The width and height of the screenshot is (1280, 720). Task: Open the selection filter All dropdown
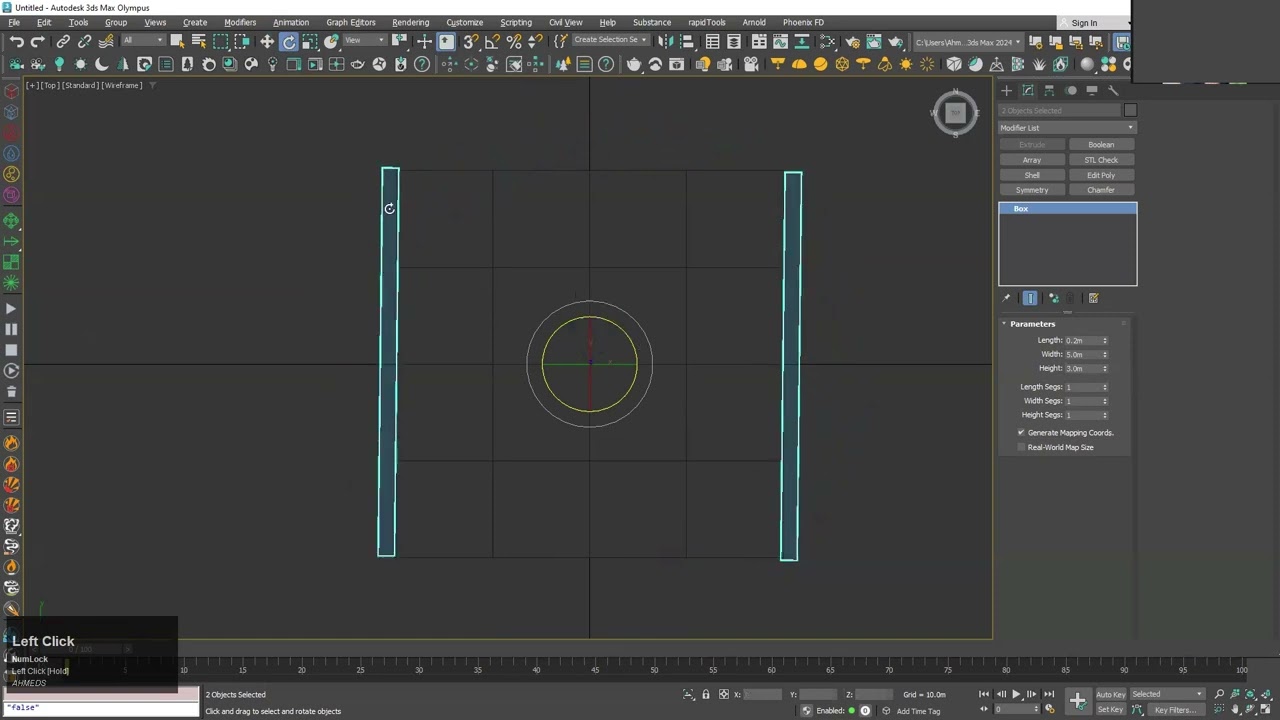(143, 41)
